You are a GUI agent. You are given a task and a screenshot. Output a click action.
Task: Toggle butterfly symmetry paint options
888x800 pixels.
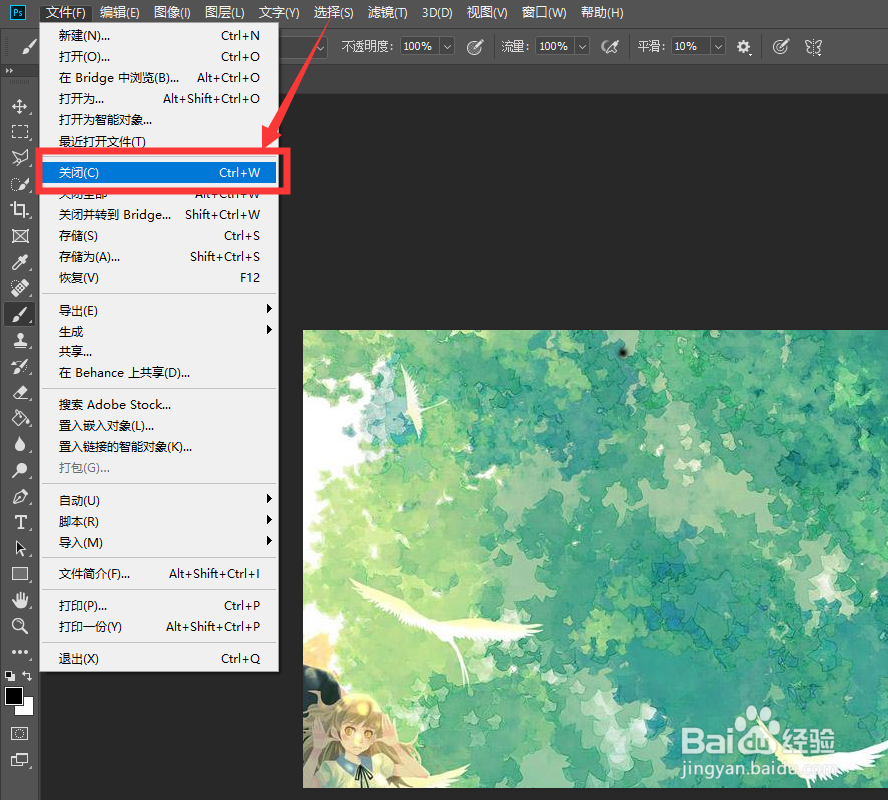[x=813, y=47]
